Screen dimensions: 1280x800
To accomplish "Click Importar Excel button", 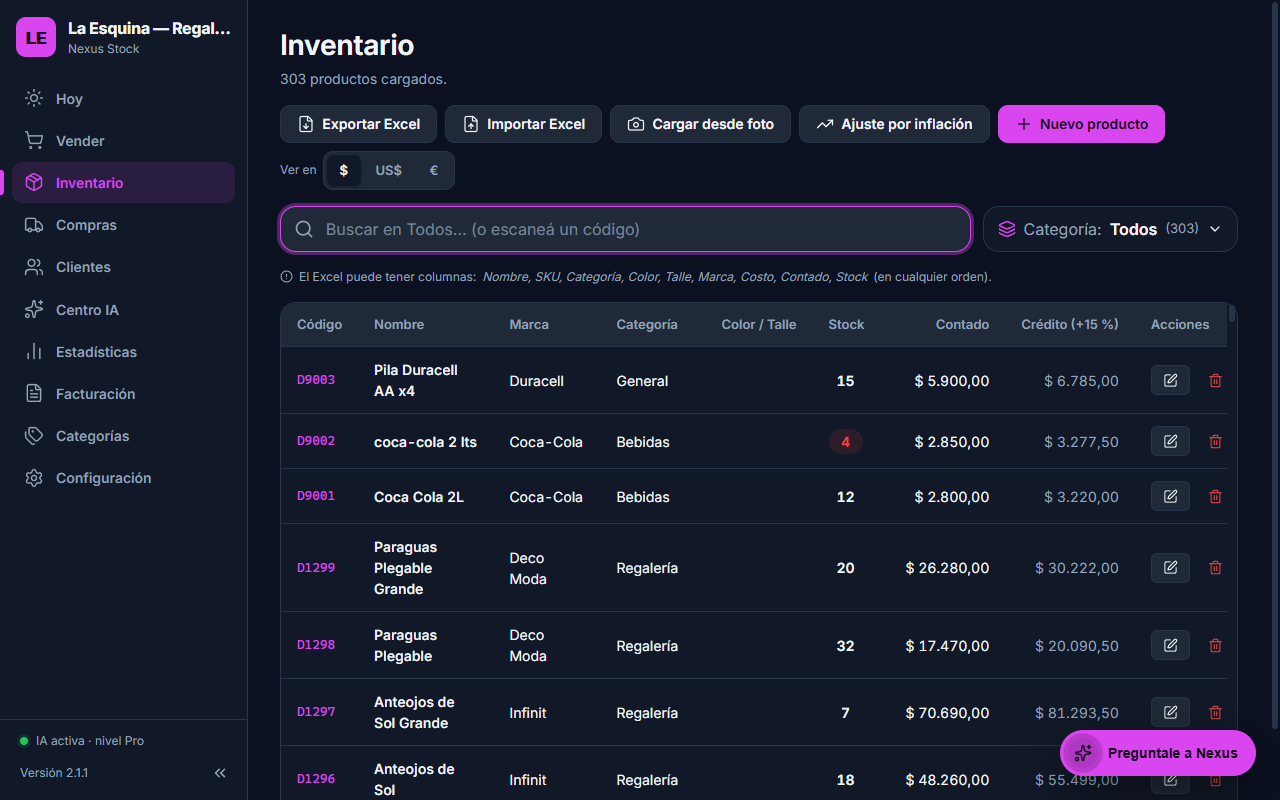I will tap(523, 124).
